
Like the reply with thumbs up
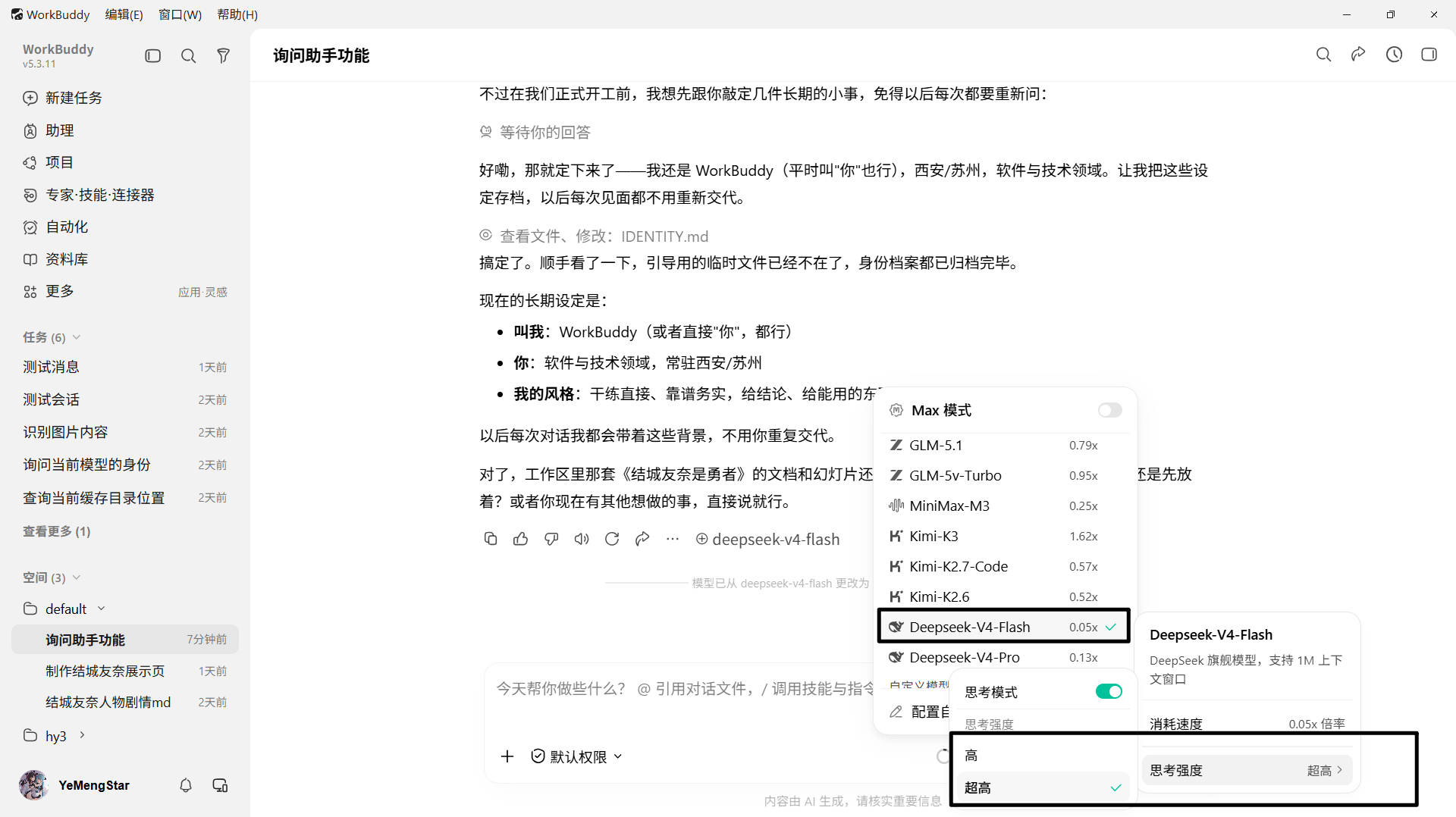tap(521, 539)
